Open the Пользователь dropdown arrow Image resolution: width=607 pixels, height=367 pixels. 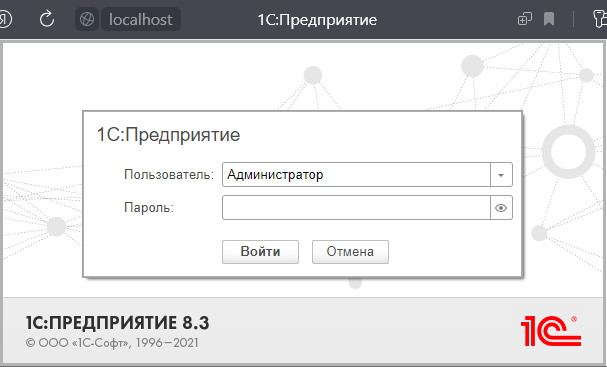click(x=501, y=175)
